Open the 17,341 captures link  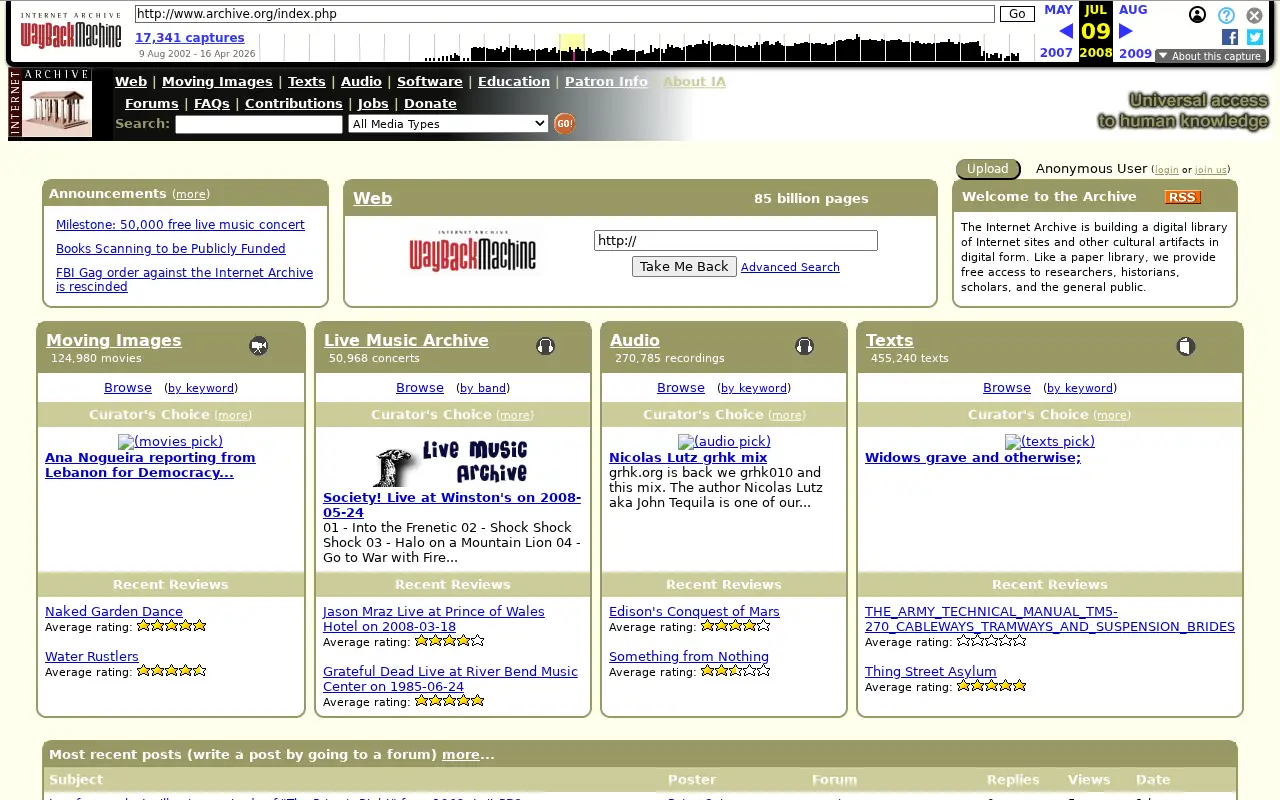pos(190,38)
